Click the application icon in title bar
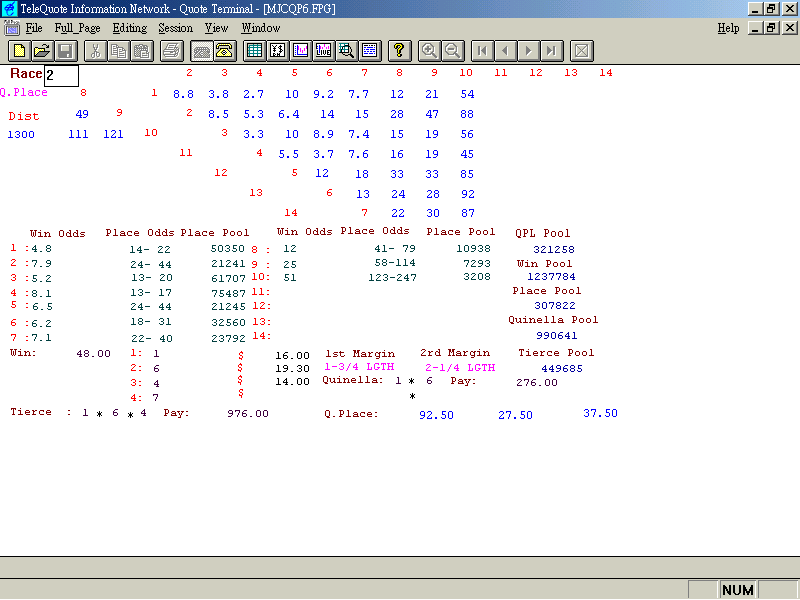 point(10,9)
